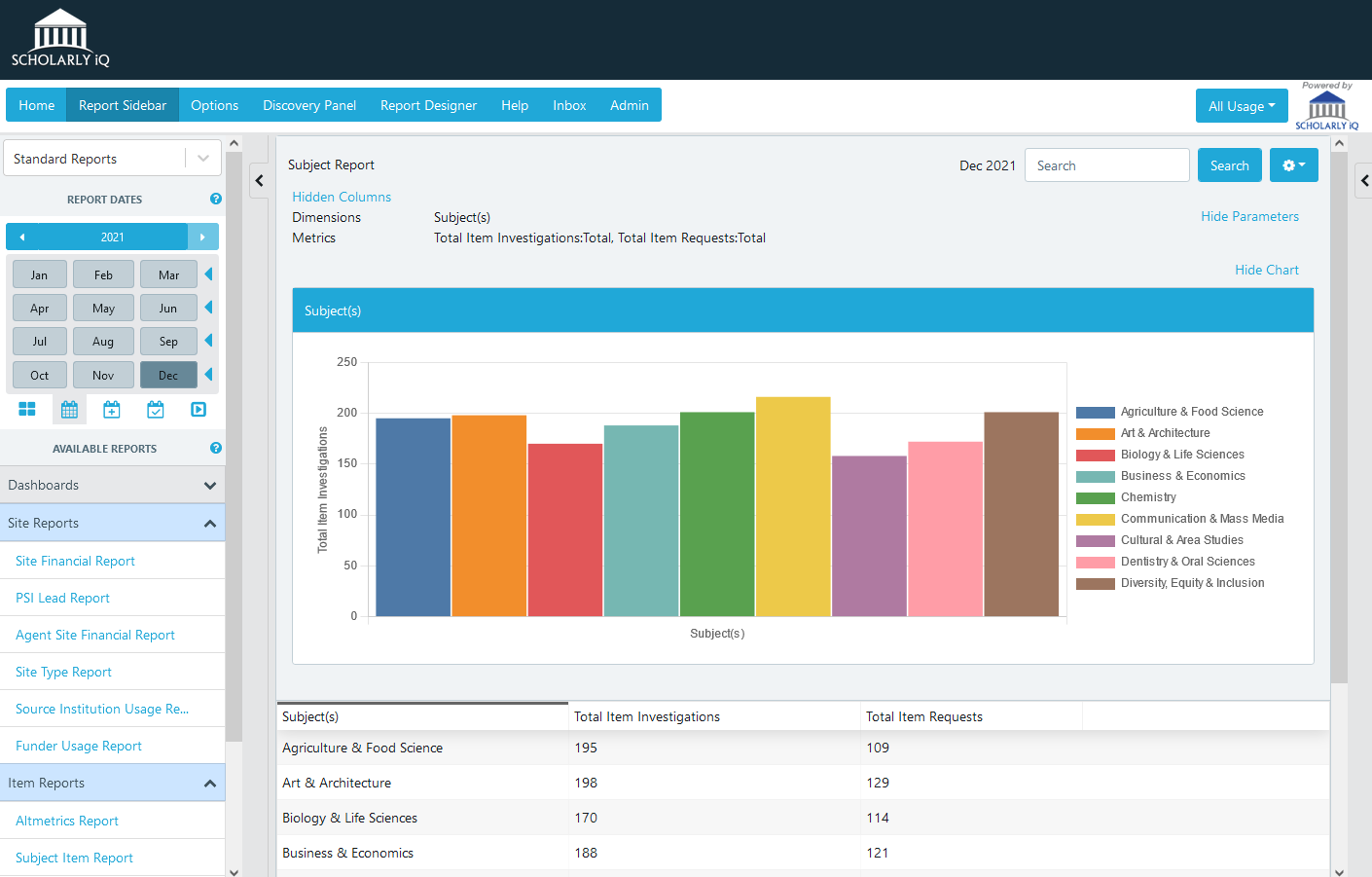Image resolution: width=1372 pixels, height=877 pixels.
Task: Open Available Reports help question icon
Action: (216, 448)
